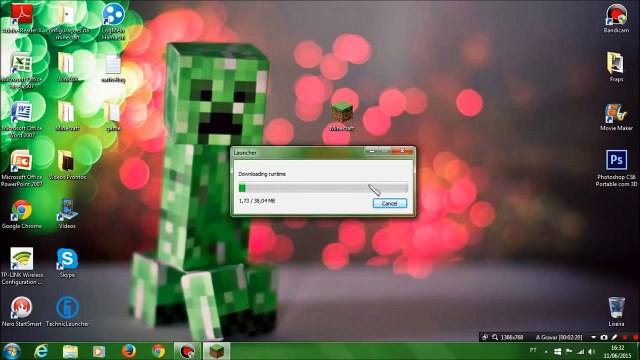Viewport: 640px width, 360px height.
Task: Show hidden tray icons arrow
Action: point(546,351)
